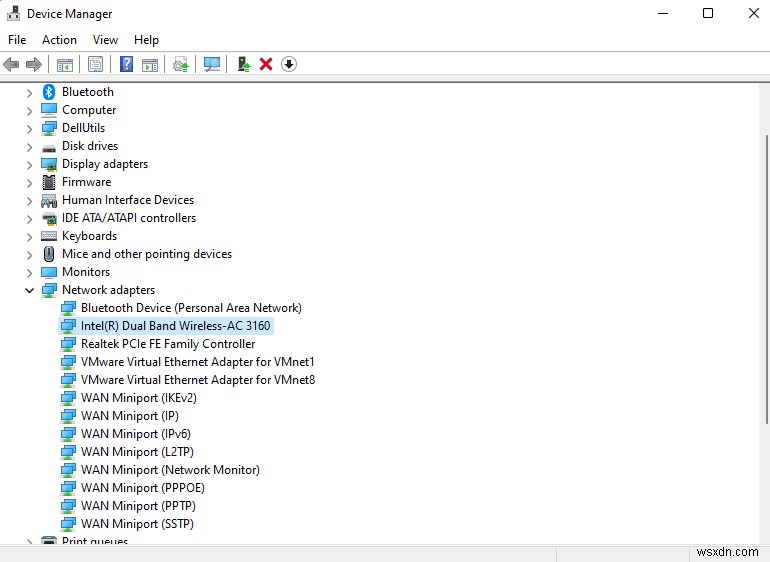Click the Device Manager title bar icon
Screen dimensions: 770x562
tap(13, 14)
